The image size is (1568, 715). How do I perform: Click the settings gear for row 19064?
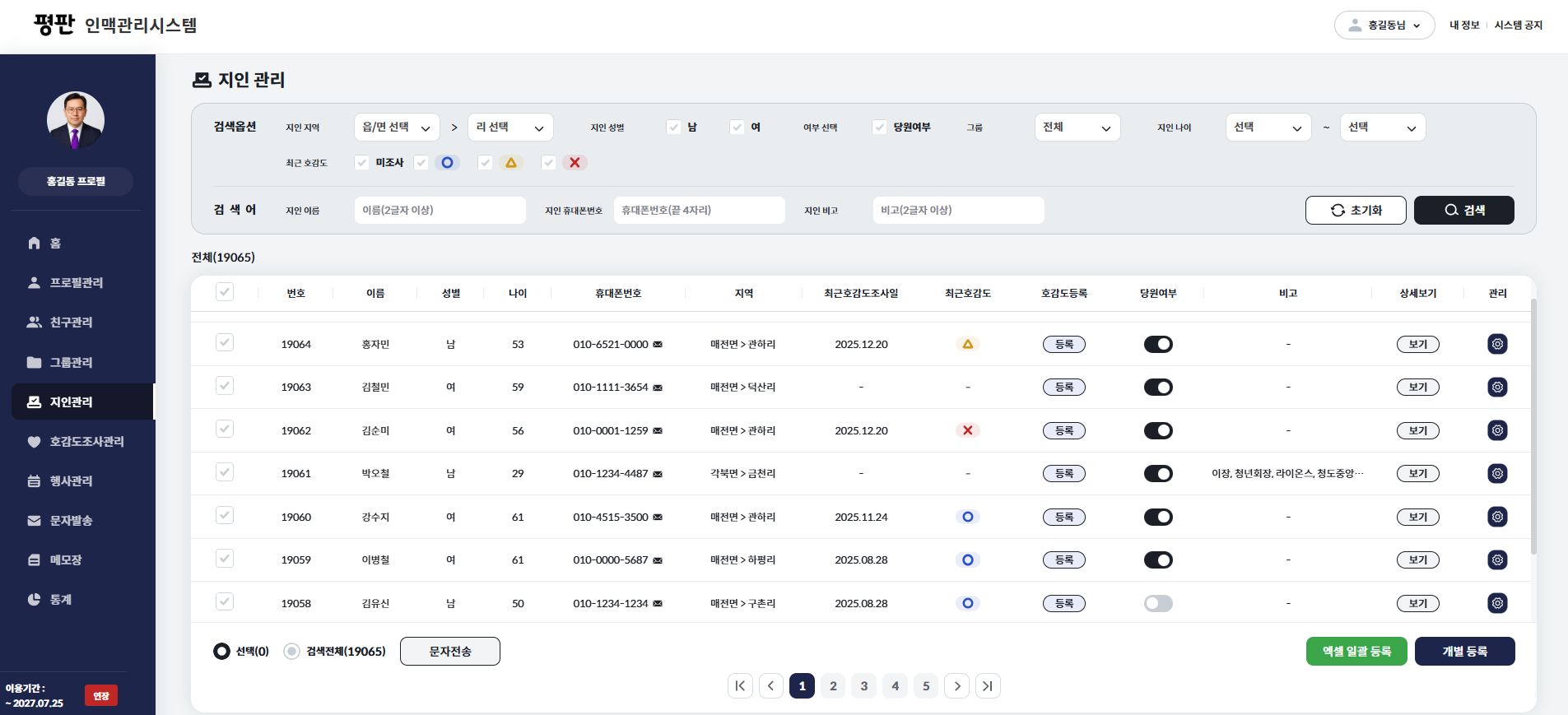pos(1497,344)
